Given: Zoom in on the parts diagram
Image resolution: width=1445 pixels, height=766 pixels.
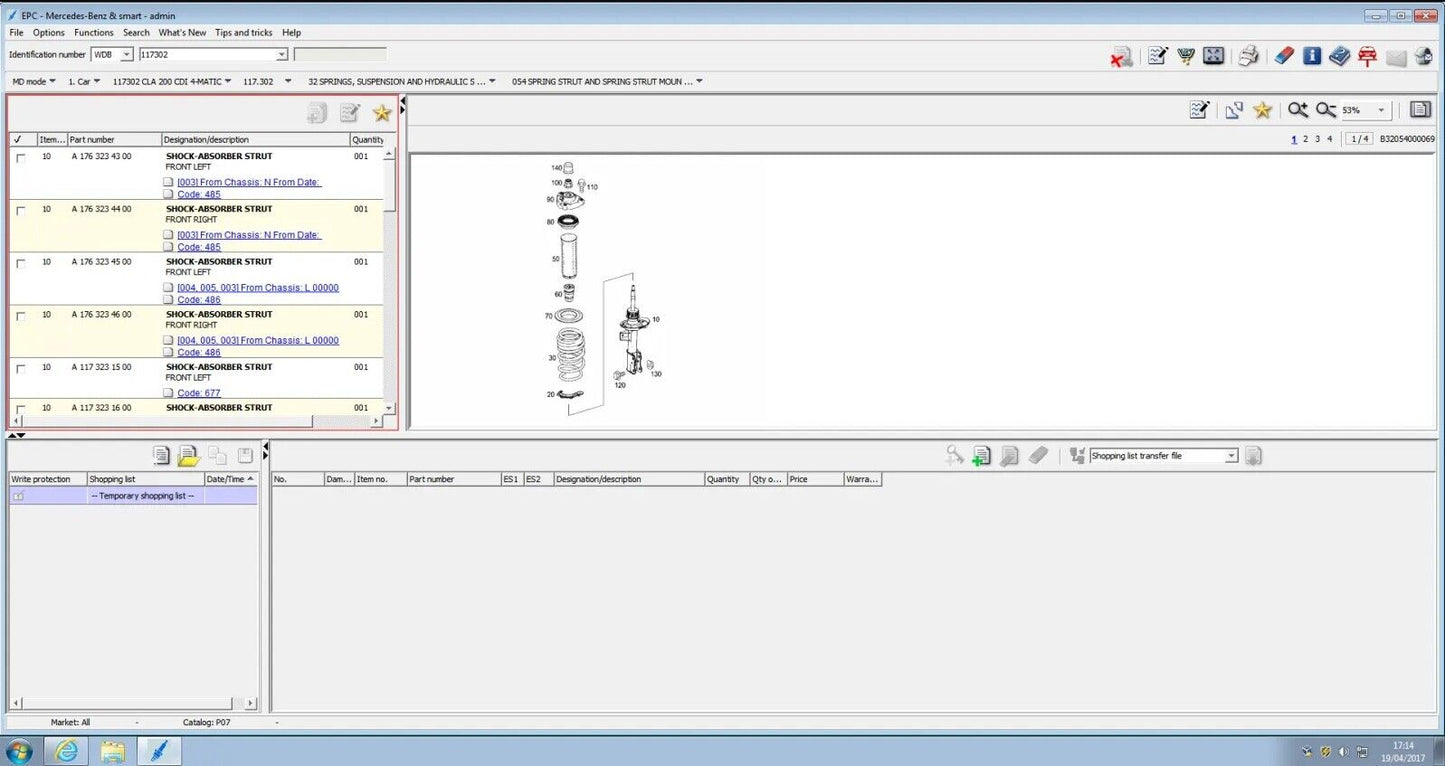Looking at the screenshot, I should 1297,110.
